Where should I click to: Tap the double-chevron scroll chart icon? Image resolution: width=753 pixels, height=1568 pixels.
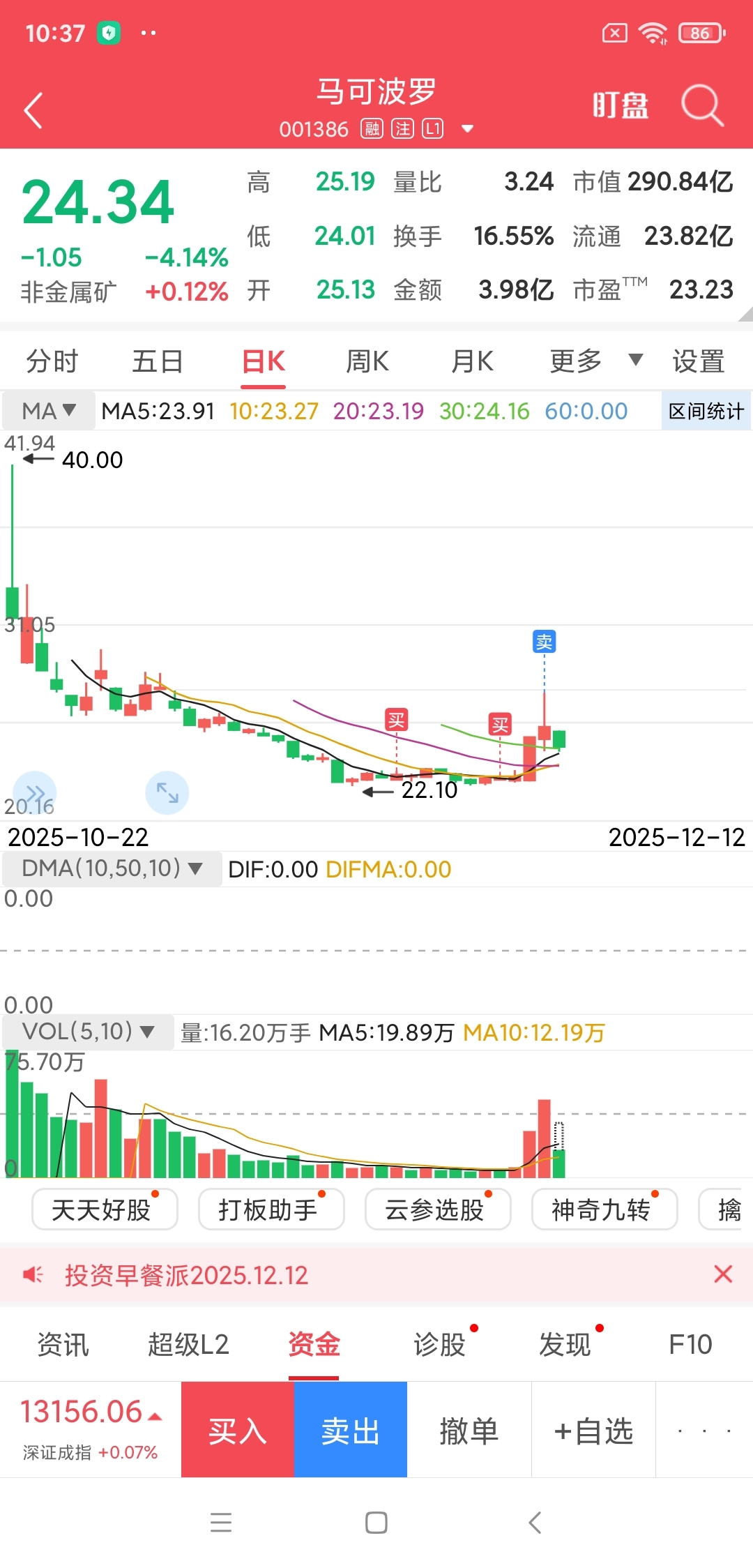[35, 792]
